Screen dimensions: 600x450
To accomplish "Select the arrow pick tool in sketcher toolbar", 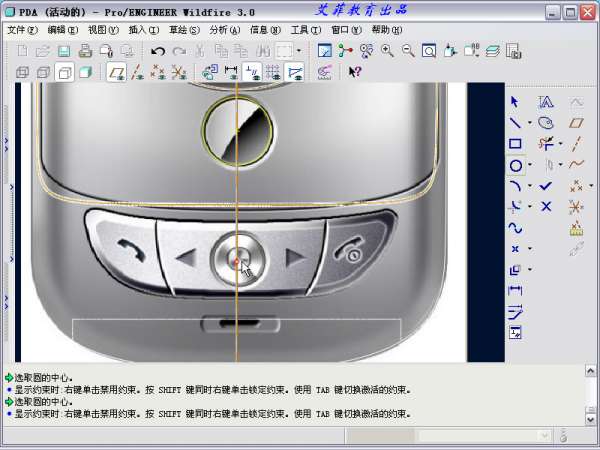I will (x=515, y=102).
